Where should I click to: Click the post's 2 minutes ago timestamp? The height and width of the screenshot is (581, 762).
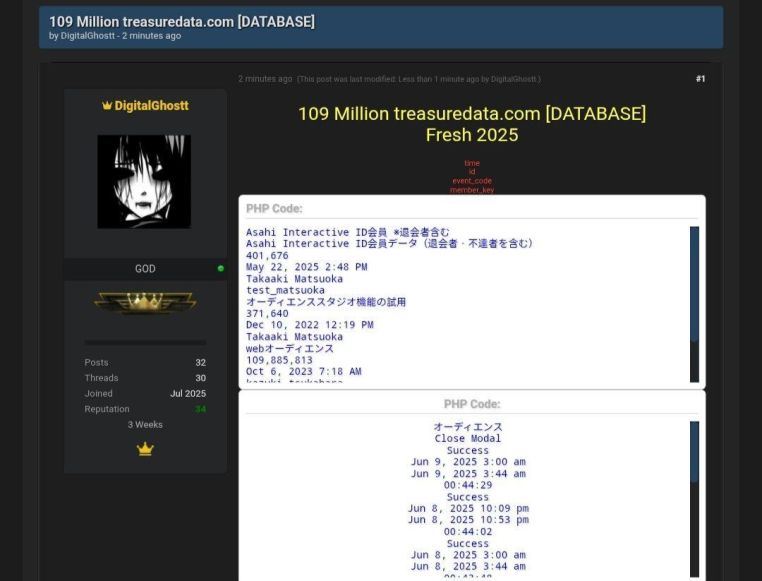265,79
